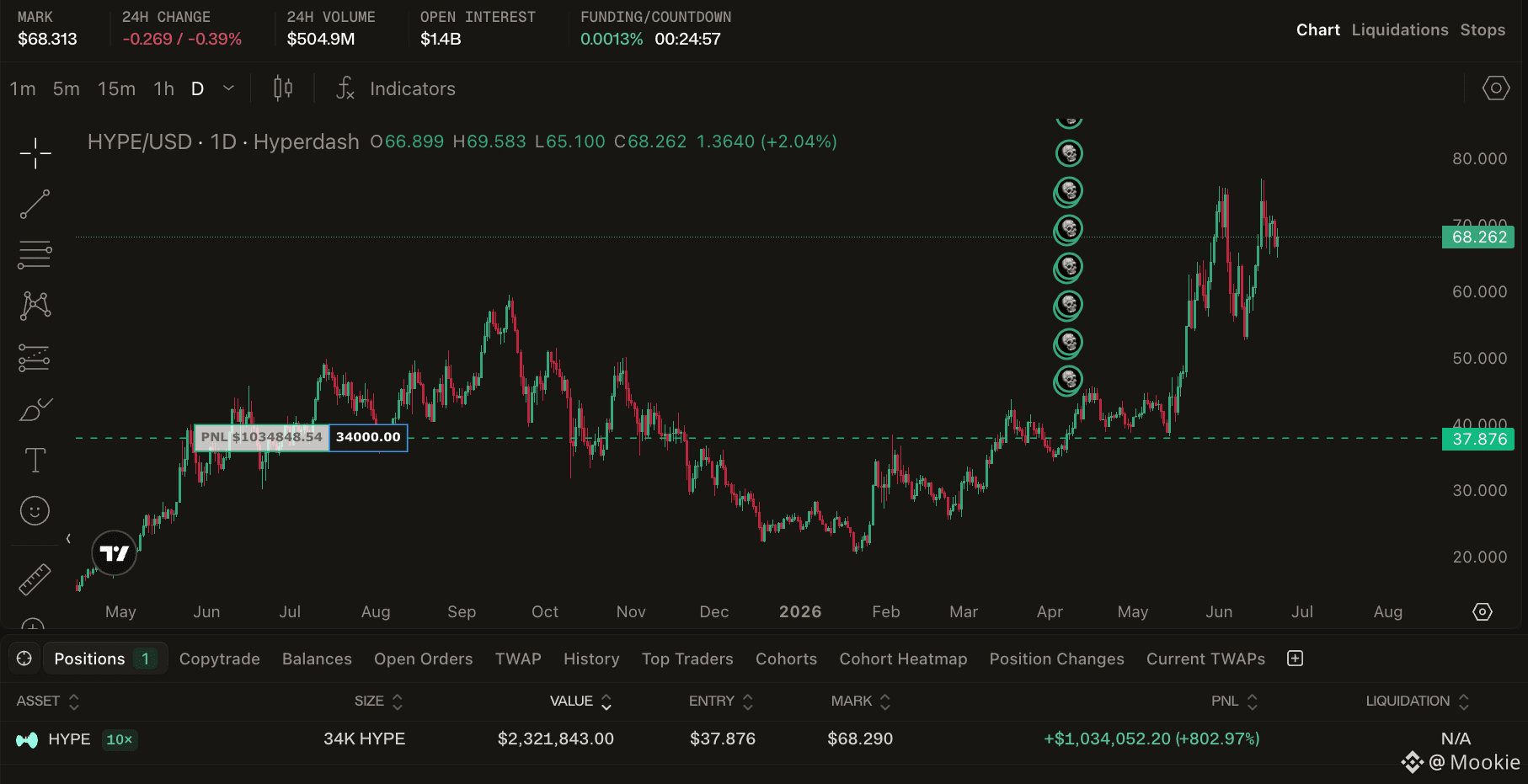Image resolution: width=1528 pixels, height=784 pixels.
Task: Click the 68.262 current price tag
Action: (x=1478, y=237)
